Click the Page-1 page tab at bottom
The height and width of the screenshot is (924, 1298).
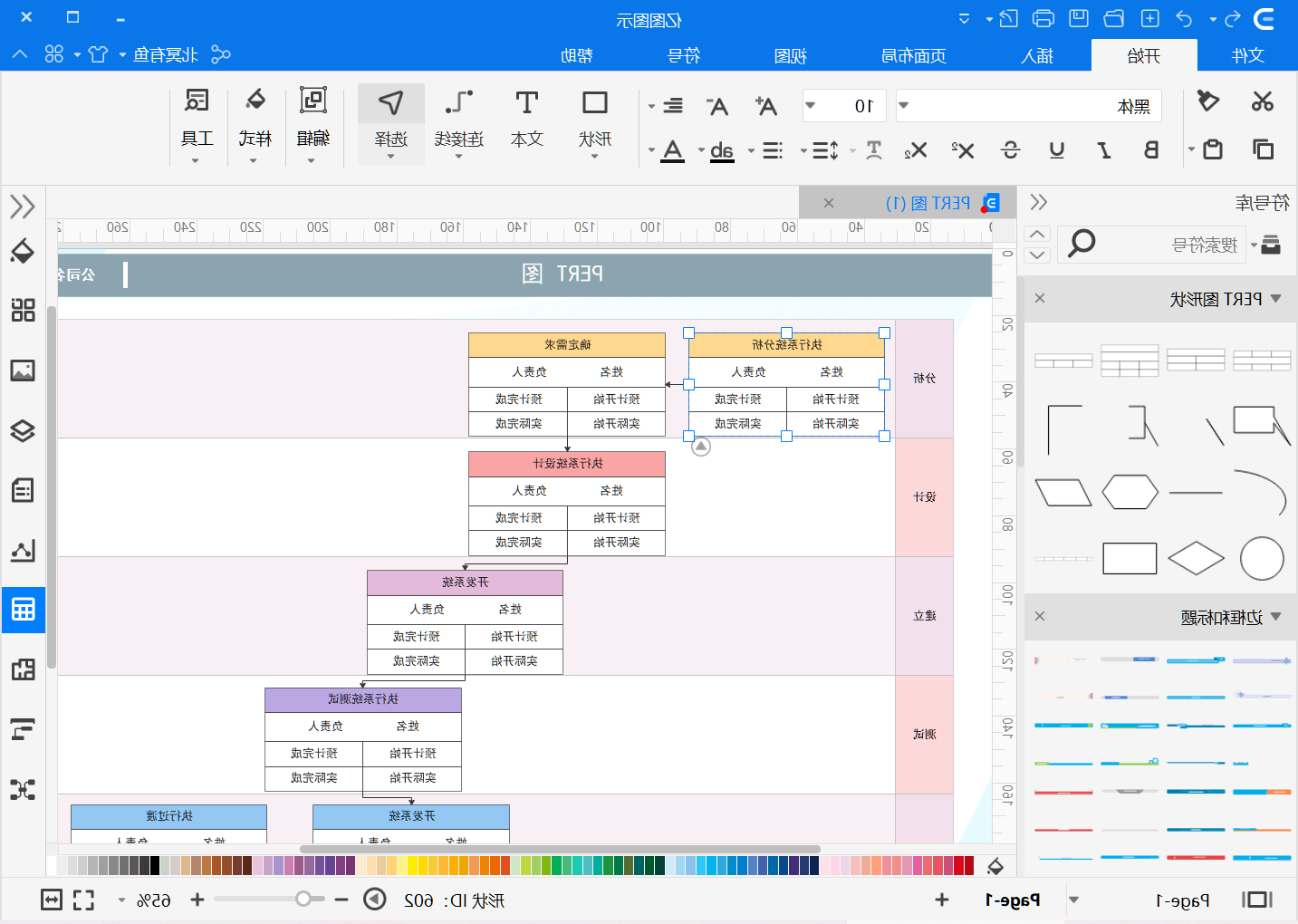(1013, 900)
